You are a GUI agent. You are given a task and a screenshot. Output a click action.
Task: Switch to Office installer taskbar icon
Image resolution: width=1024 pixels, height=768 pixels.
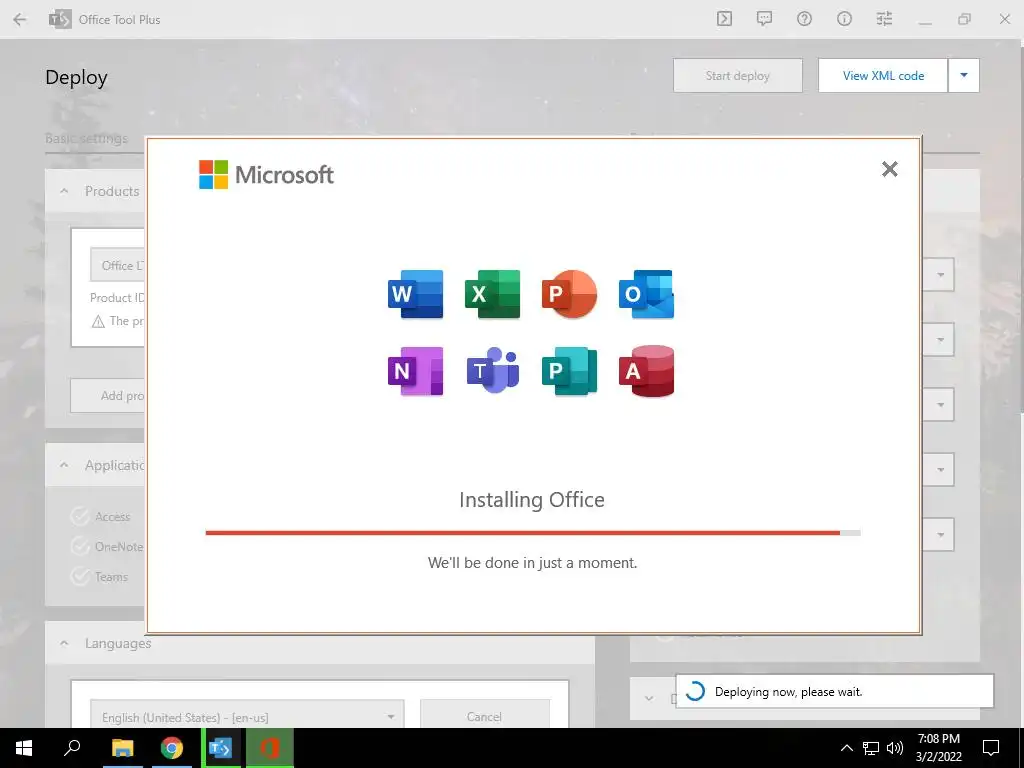click(x=270, y=748)
